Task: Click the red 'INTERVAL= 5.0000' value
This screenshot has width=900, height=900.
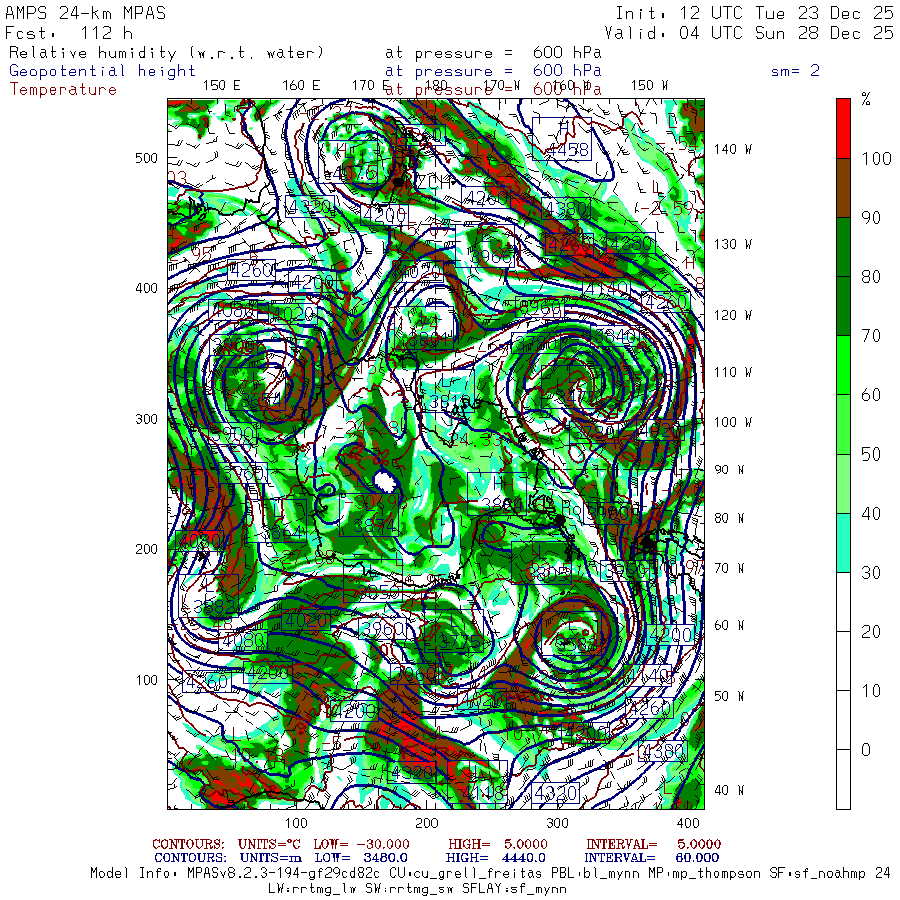Action: pos(653,844)
